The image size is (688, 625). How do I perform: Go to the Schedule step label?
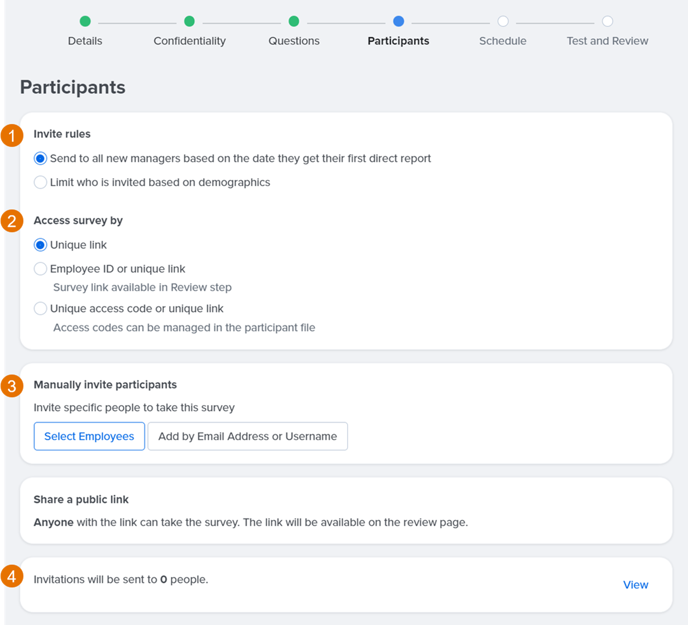click(x=503, y=41)
